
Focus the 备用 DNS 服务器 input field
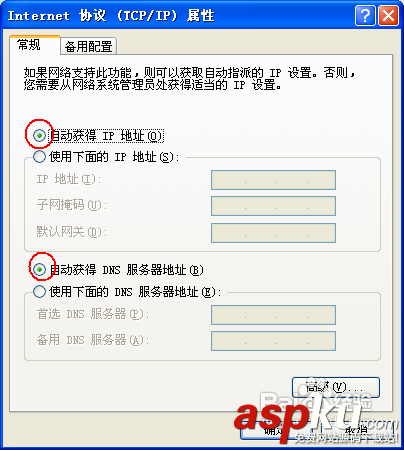[273, 341]
